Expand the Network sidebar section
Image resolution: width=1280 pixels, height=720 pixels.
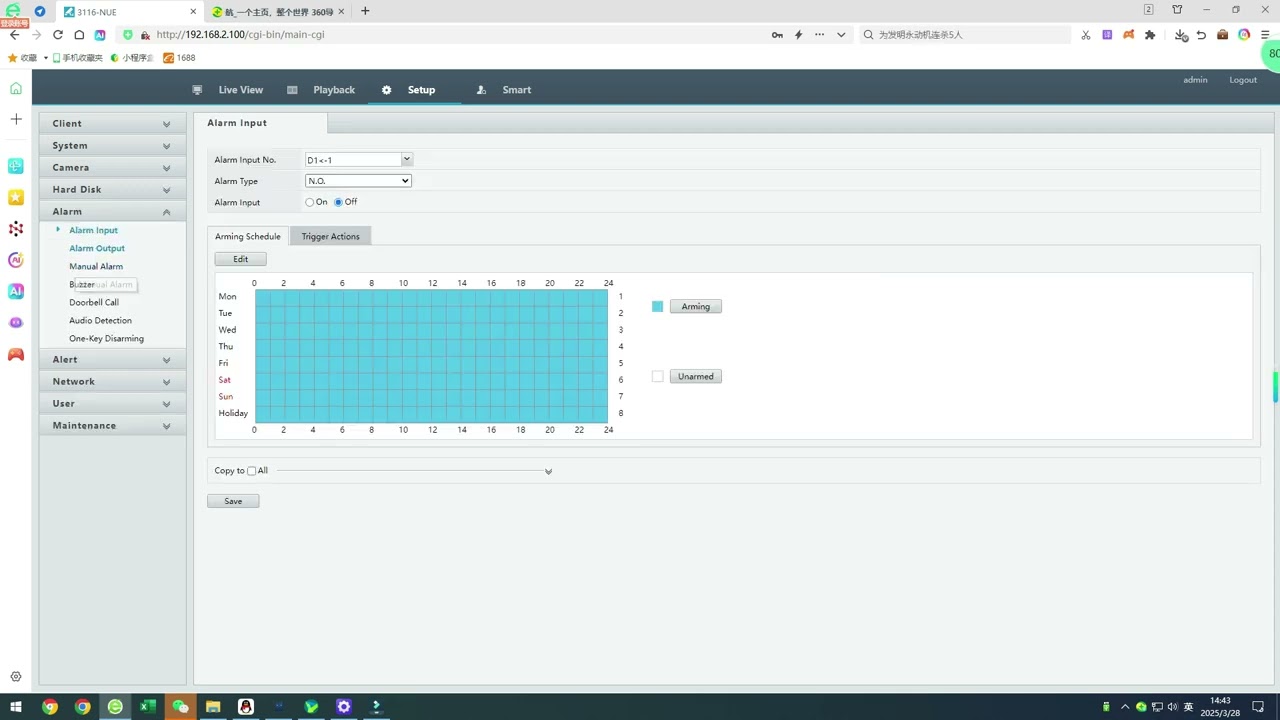112,382
